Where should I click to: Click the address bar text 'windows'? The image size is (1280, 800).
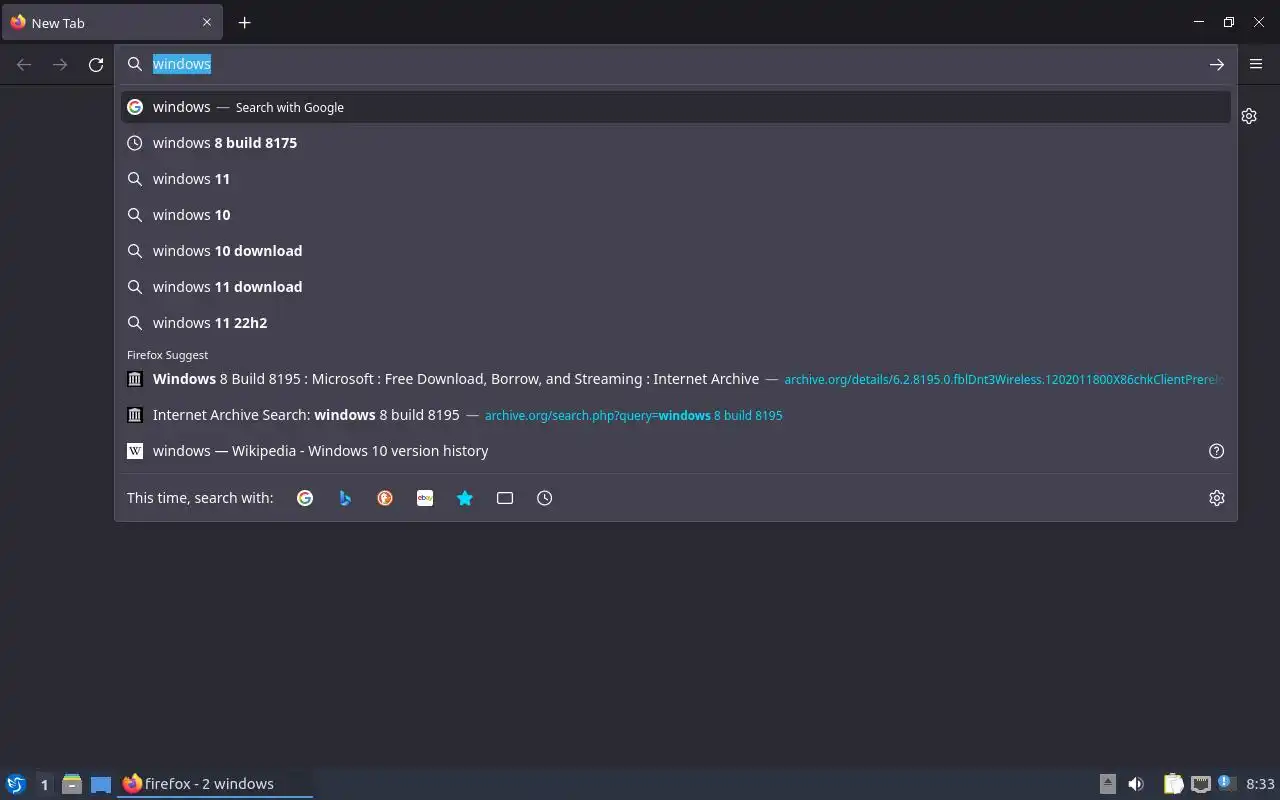(181, 64)
